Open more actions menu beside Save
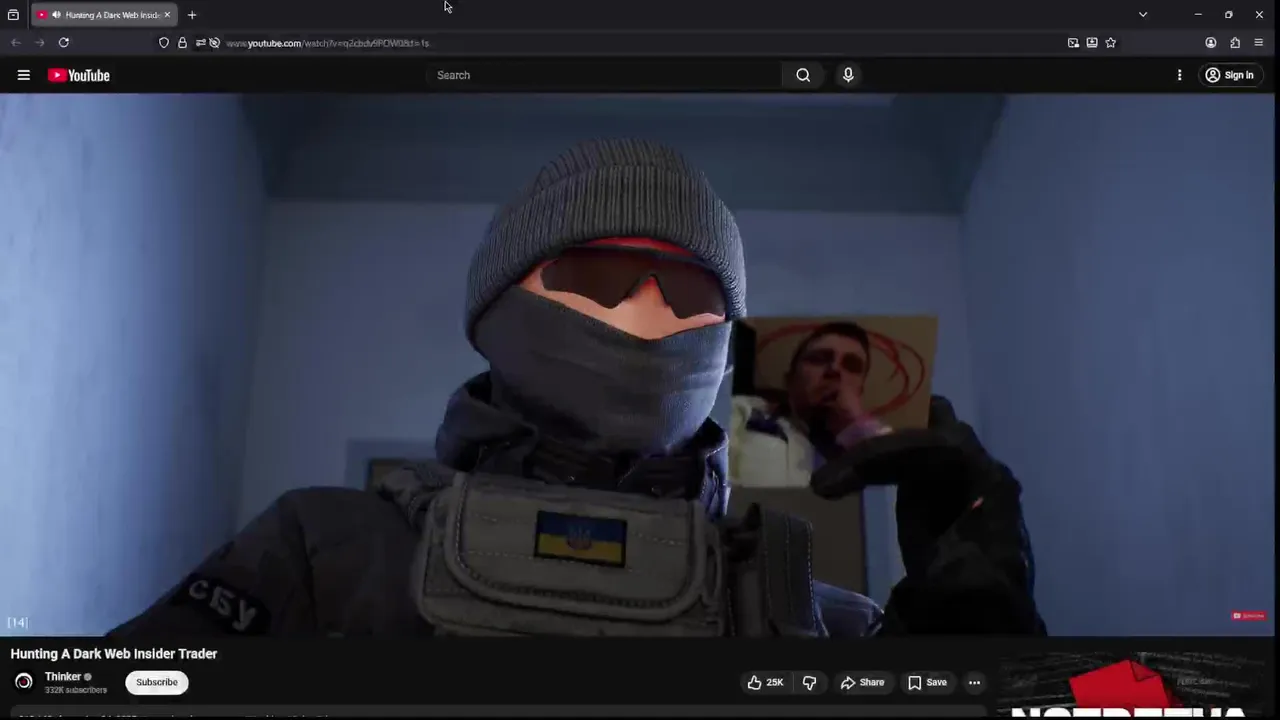The height and width of the screenshot is (720, 1280). tap(974, 682)
